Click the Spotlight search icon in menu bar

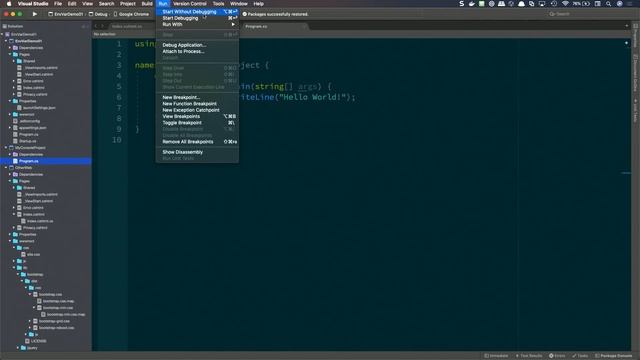pos(609,4)
